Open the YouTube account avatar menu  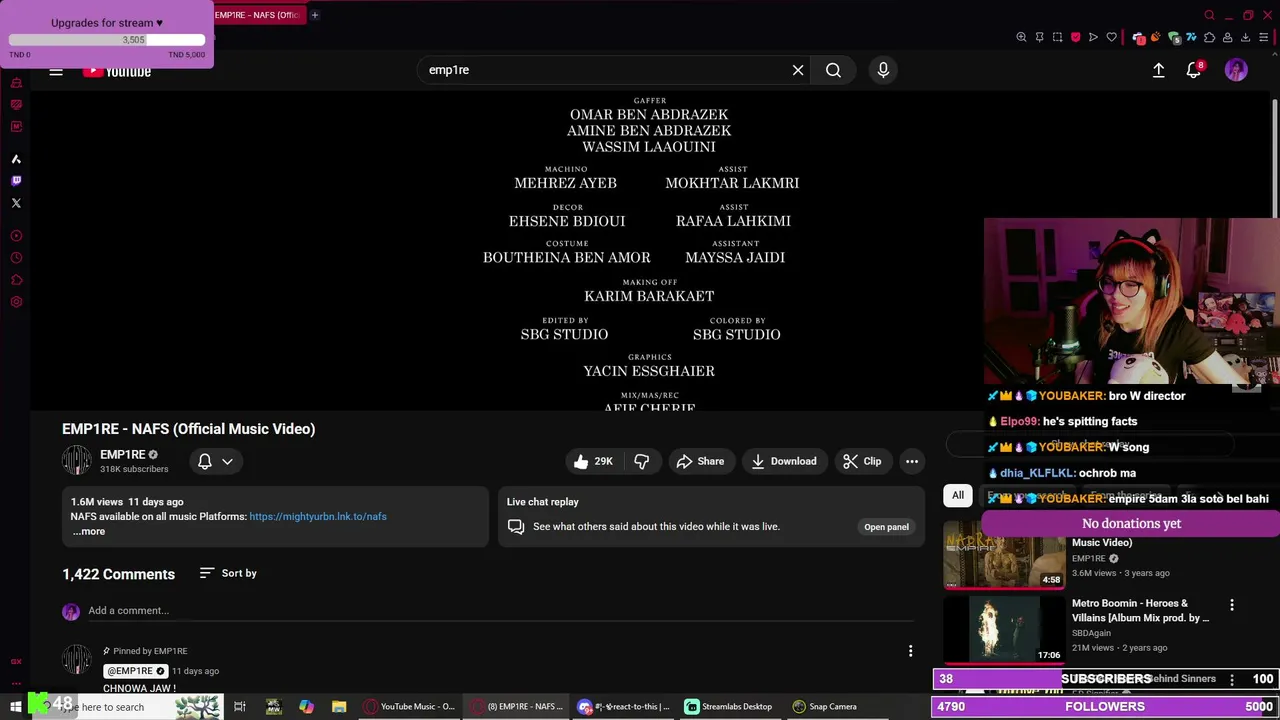(x=1236, y=70)
